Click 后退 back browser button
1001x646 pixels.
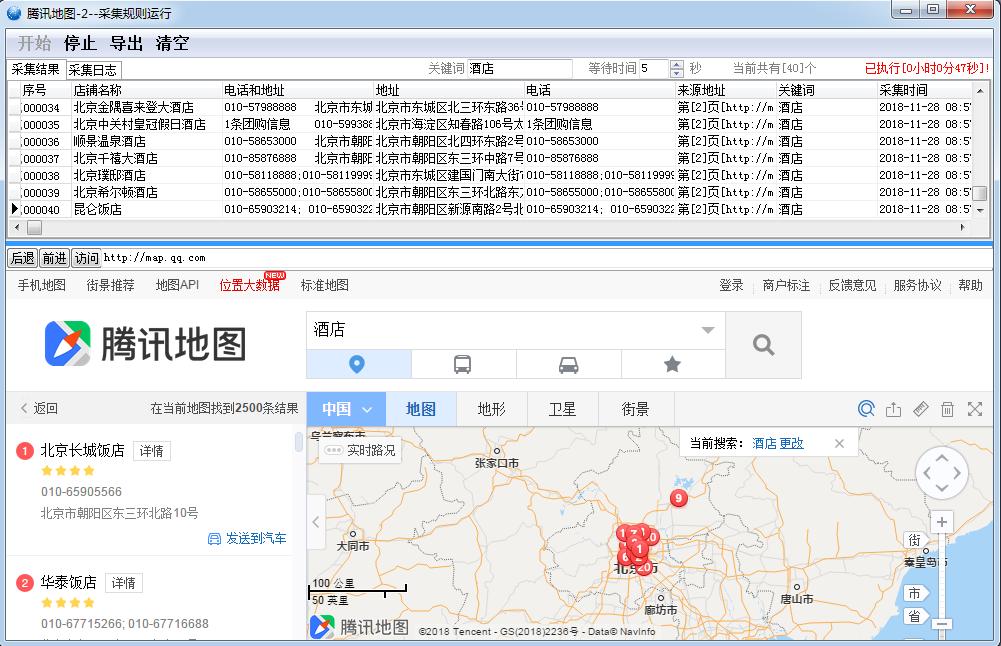22,258
